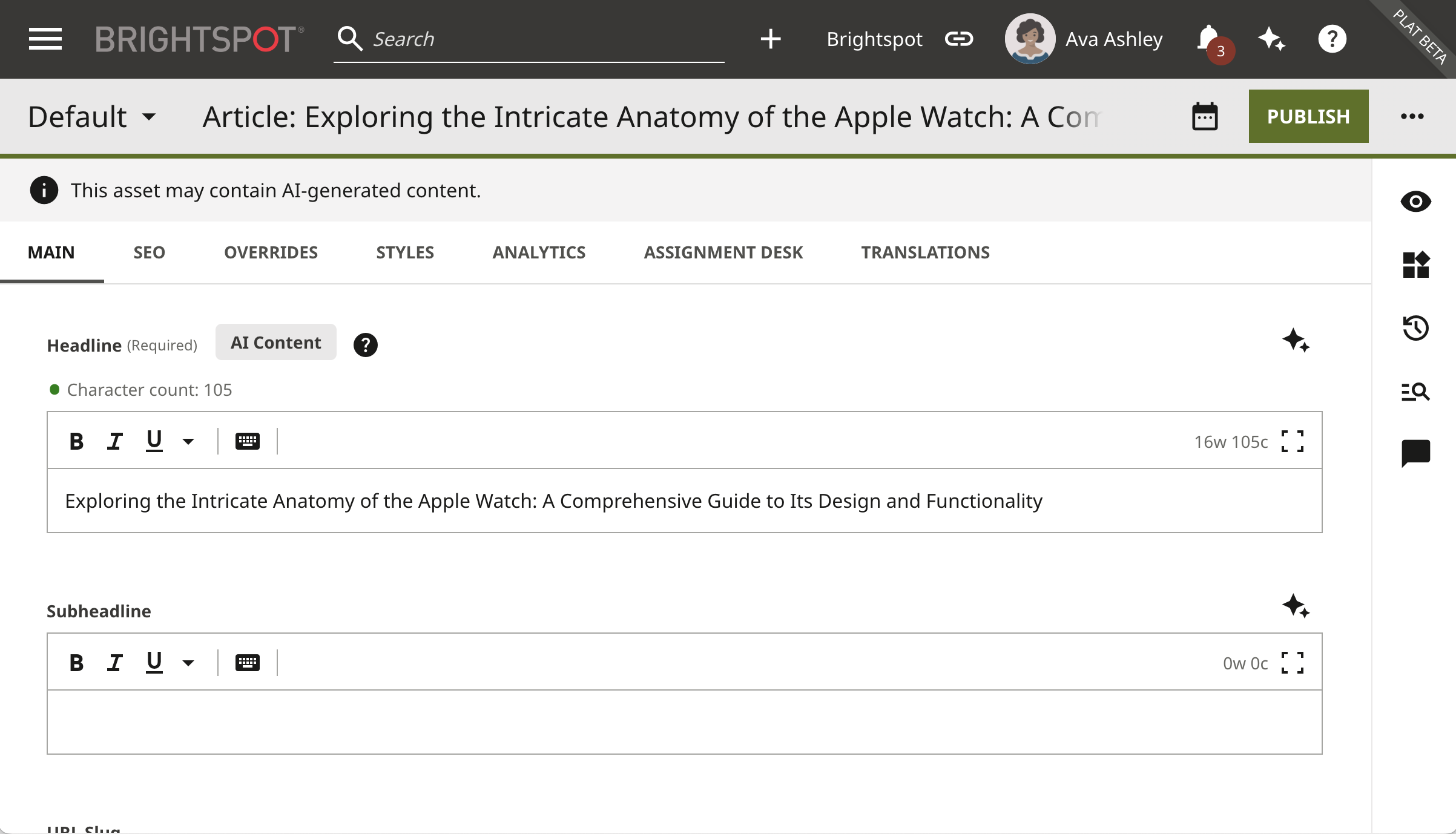Click the Ava Ashley user name
Image resolution: width=1456 pixels, height=834 pixels.
coord(1114,39)
